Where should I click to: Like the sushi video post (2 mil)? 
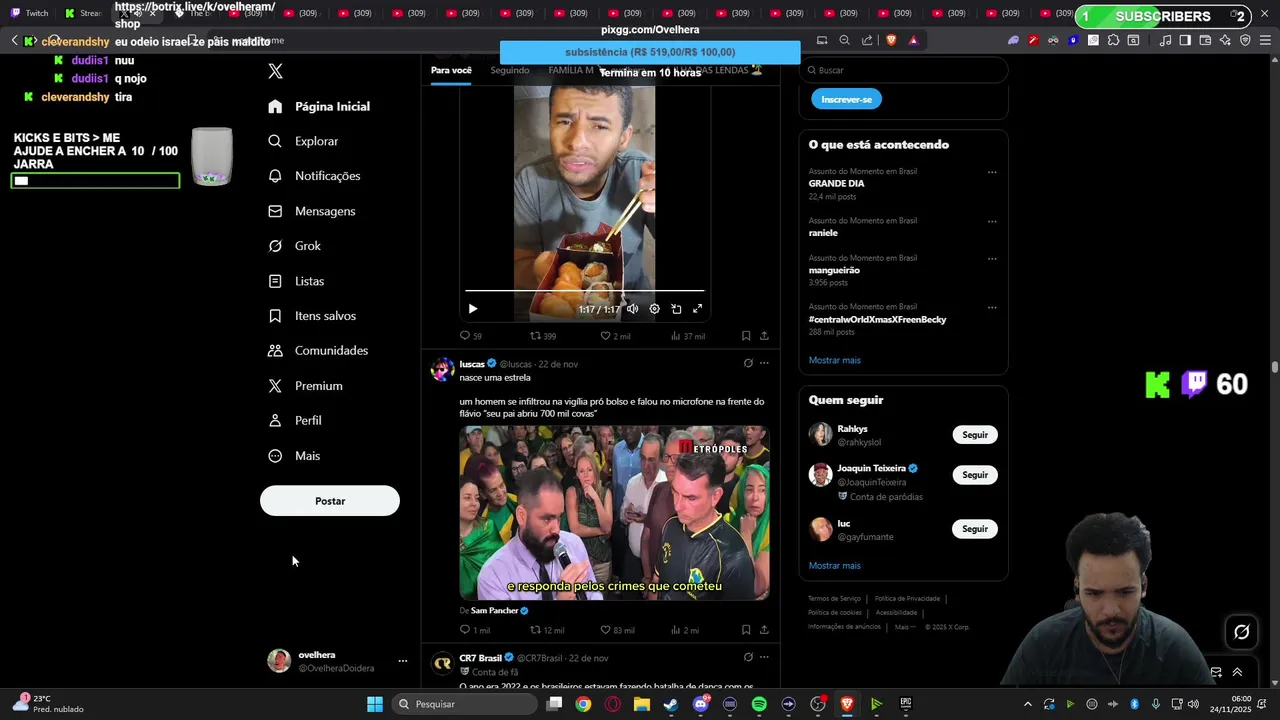pyautogui.click(x=615, y=336)
